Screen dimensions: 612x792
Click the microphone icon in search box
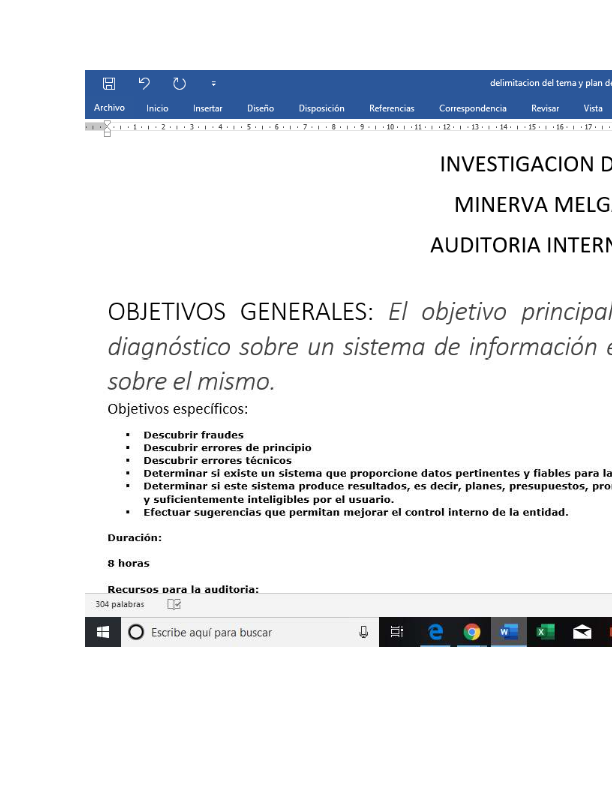coord(364,632)
